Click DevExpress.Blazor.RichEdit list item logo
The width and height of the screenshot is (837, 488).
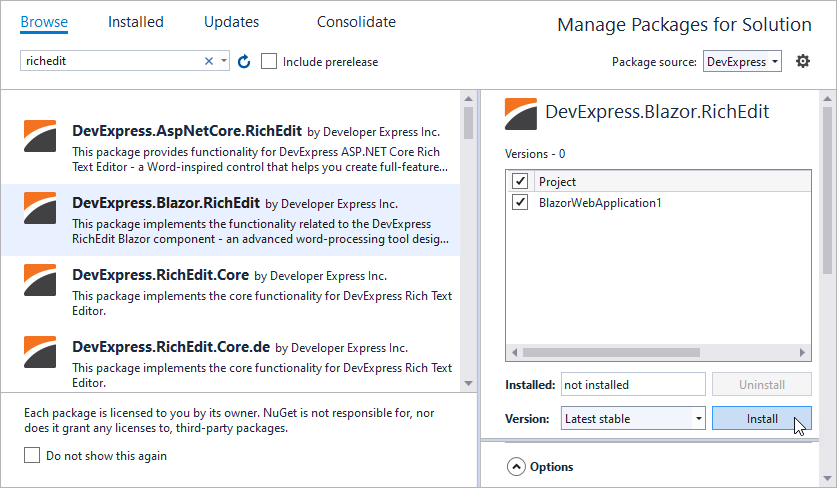(x=40, y=208)
